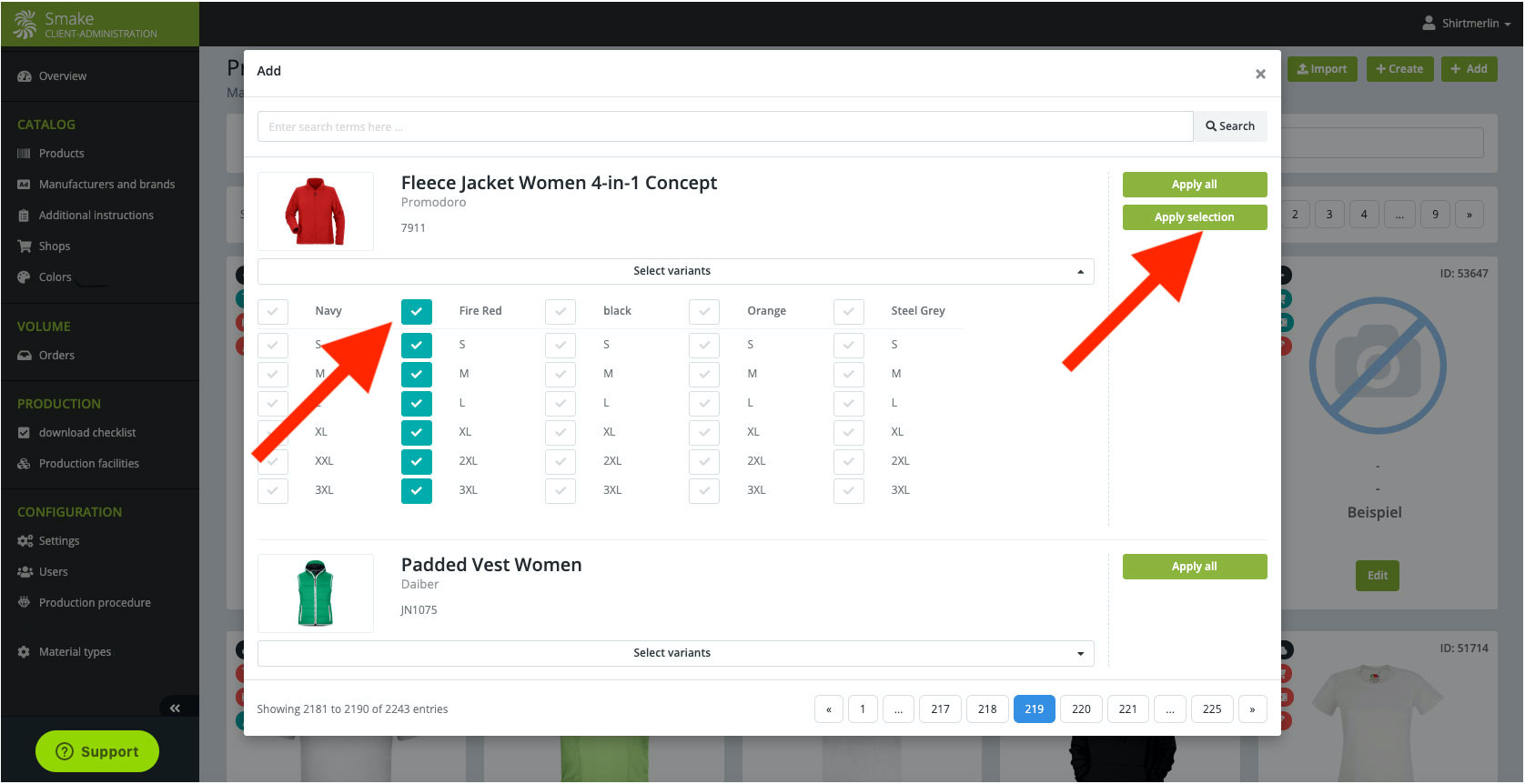Toggle the Steel Grey color checkbox

pos(849,311)
